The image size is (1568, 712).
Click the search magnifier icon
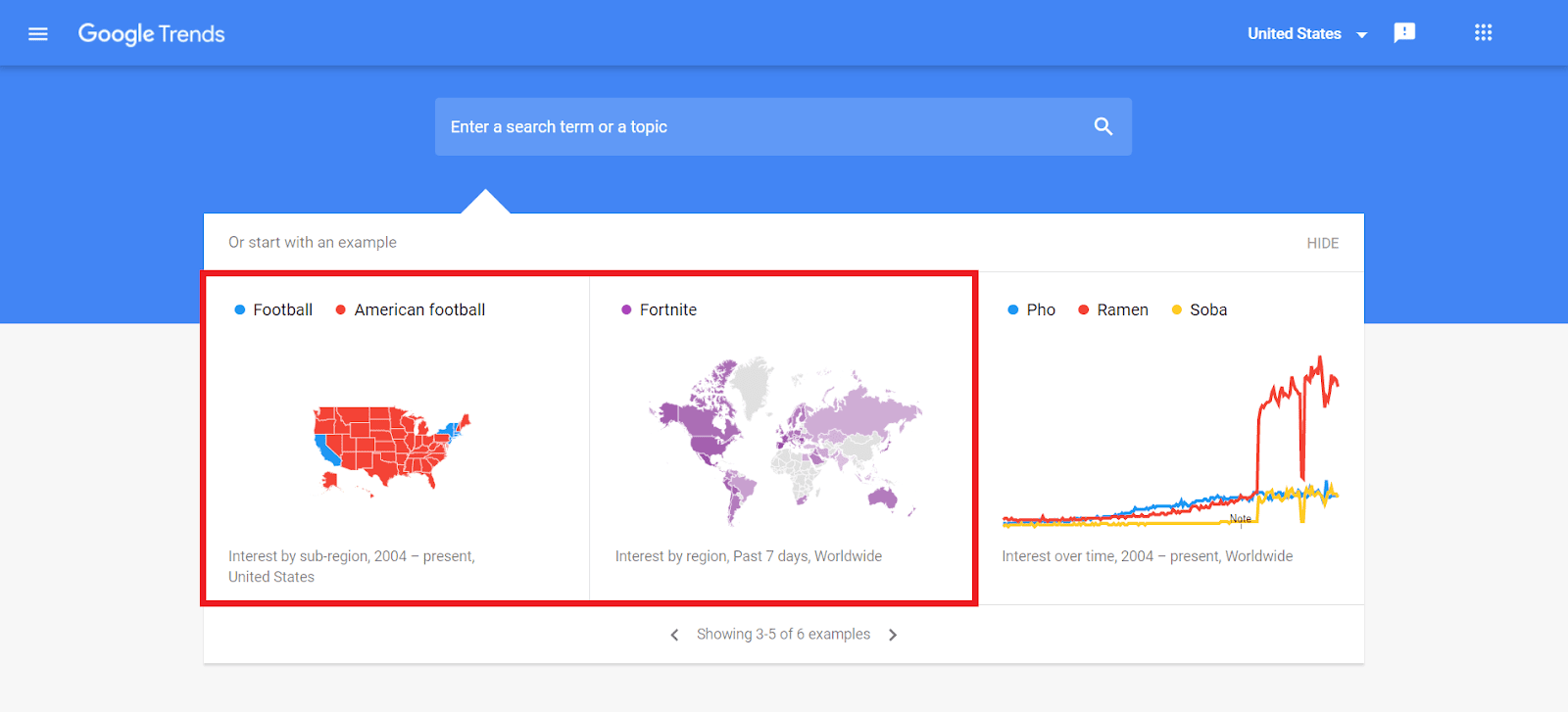1103,126
